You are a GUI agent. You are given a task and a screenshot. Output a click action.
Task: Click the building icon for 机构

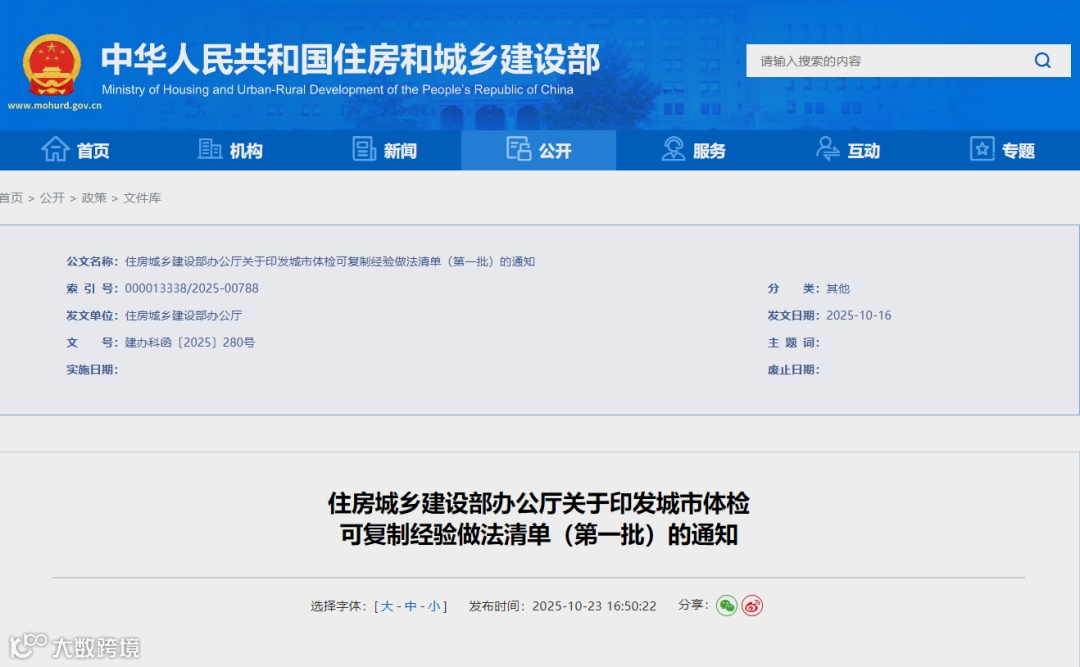(x=210, y=150)
